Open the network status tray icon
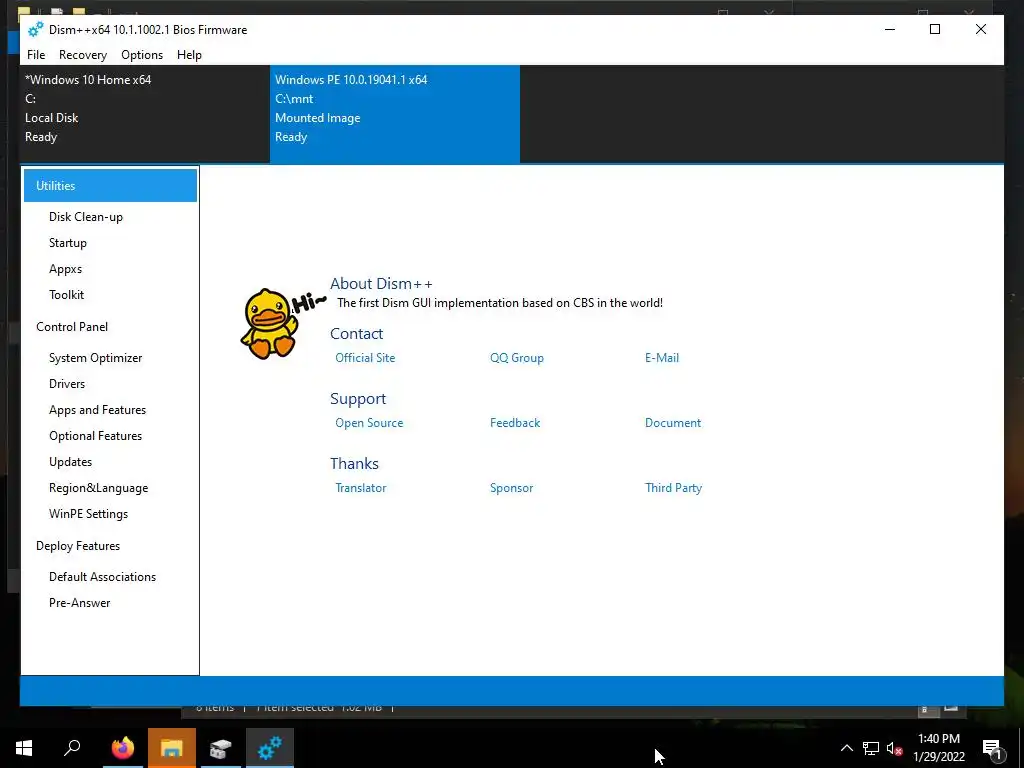Image resolution: width=1024 pixels, height=768 pixels. tap(871, 748)
